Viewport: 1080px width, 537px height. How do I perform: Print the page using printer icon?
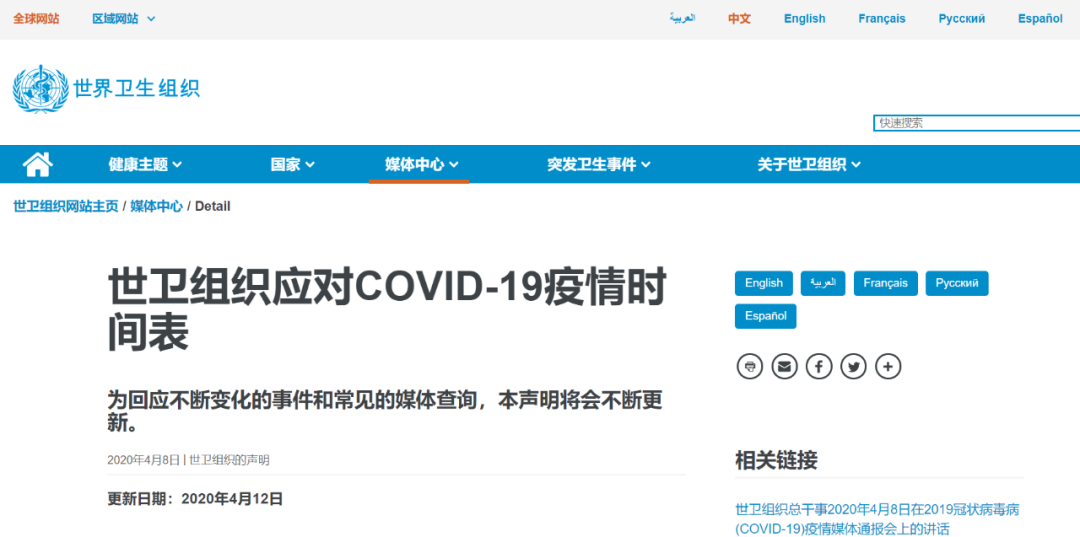750,366
